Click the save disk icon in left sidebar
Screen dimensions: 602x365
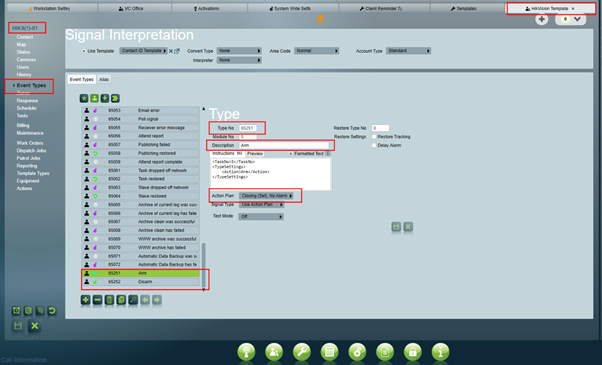(x=18, y=326)
